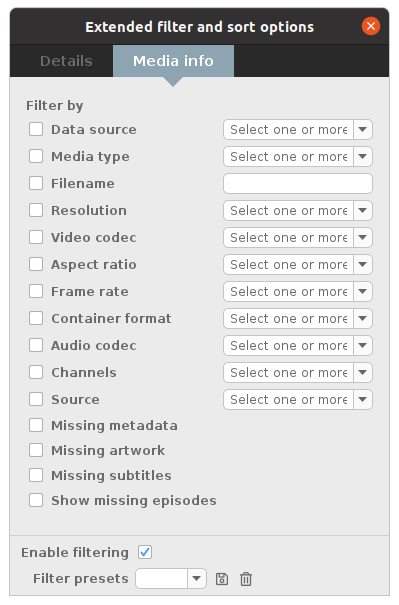Expand the Channels selection dropdown
The height and width of the screenshot is (605, 399).
pyautogui.click(x=298, y=372)
